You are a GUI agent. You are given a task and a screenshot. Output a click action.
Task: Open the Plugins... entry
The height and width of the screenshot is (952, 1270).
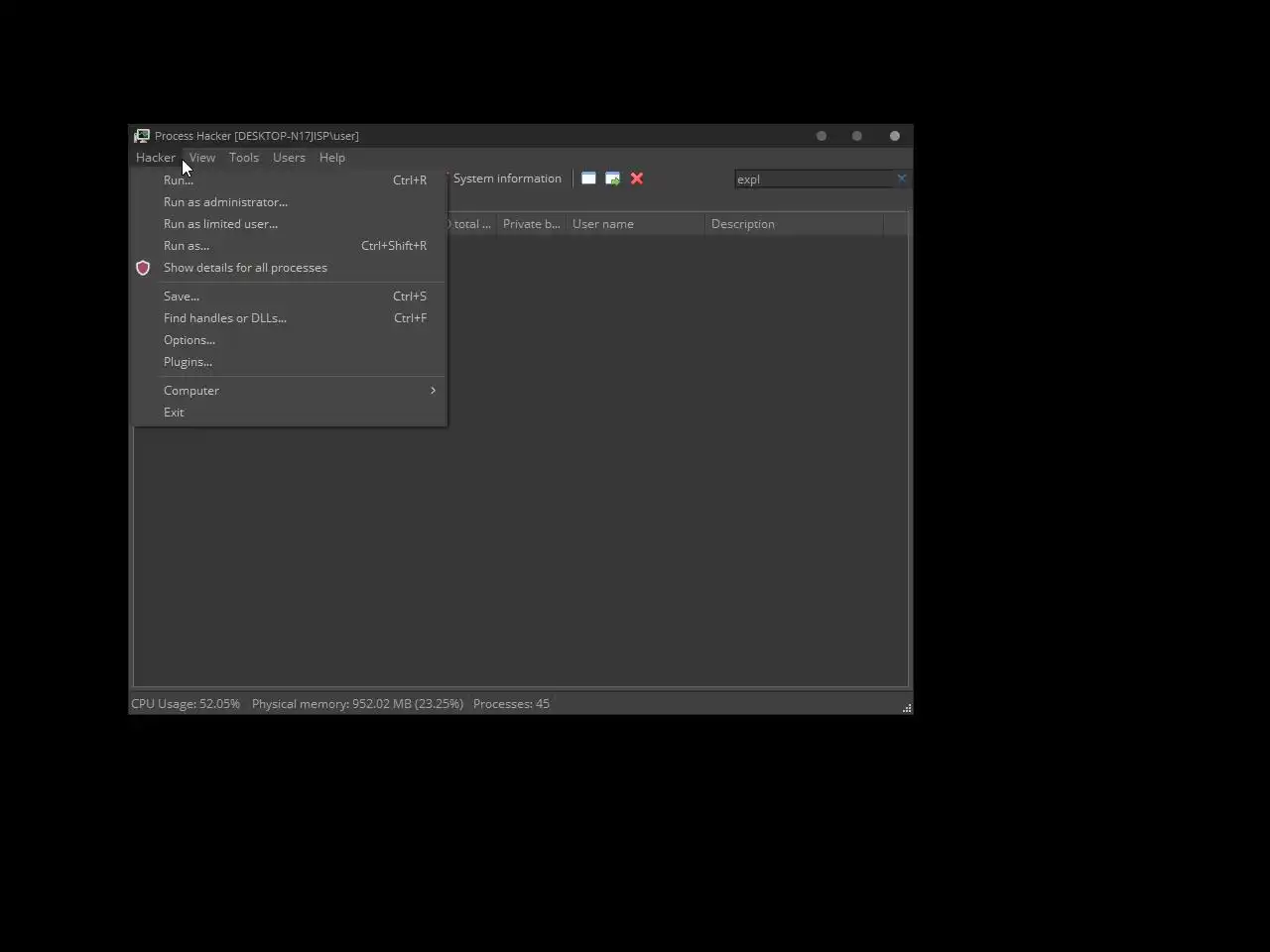290,362
